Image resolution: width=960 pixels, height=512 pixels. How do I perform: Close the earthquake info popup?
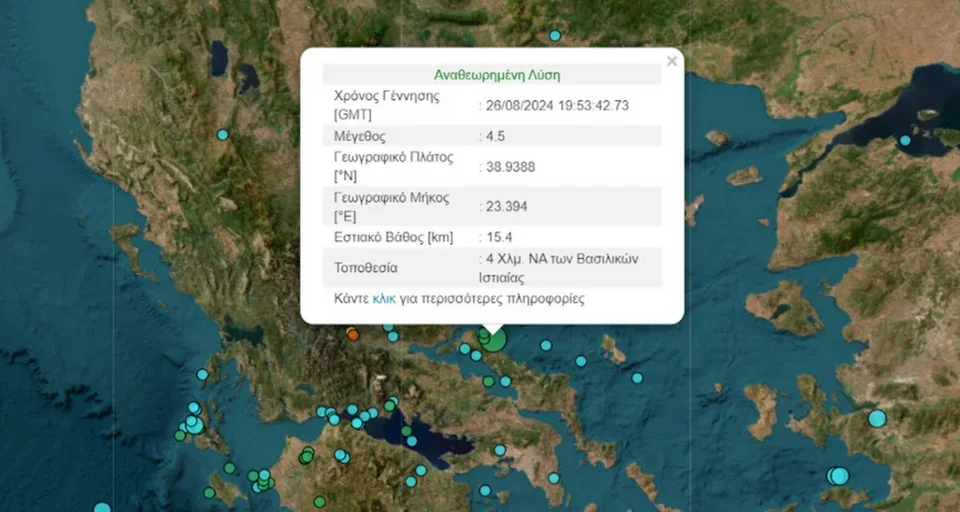click(x=671, y=62)
